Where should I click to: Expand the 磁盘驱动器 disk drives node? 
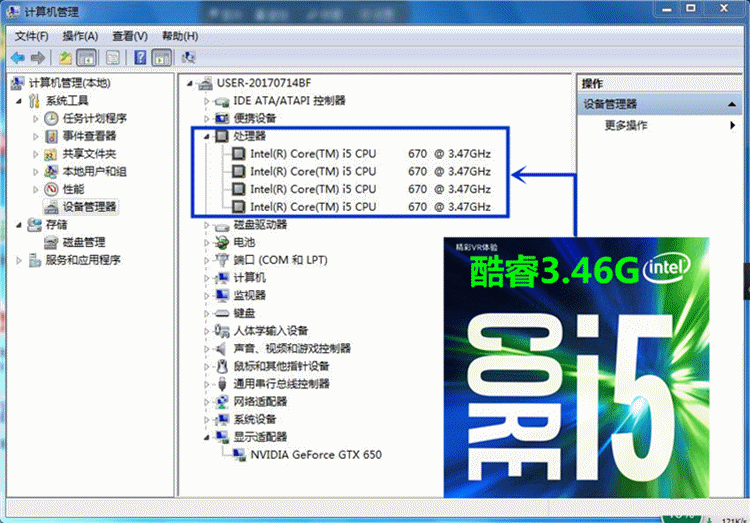207,225
